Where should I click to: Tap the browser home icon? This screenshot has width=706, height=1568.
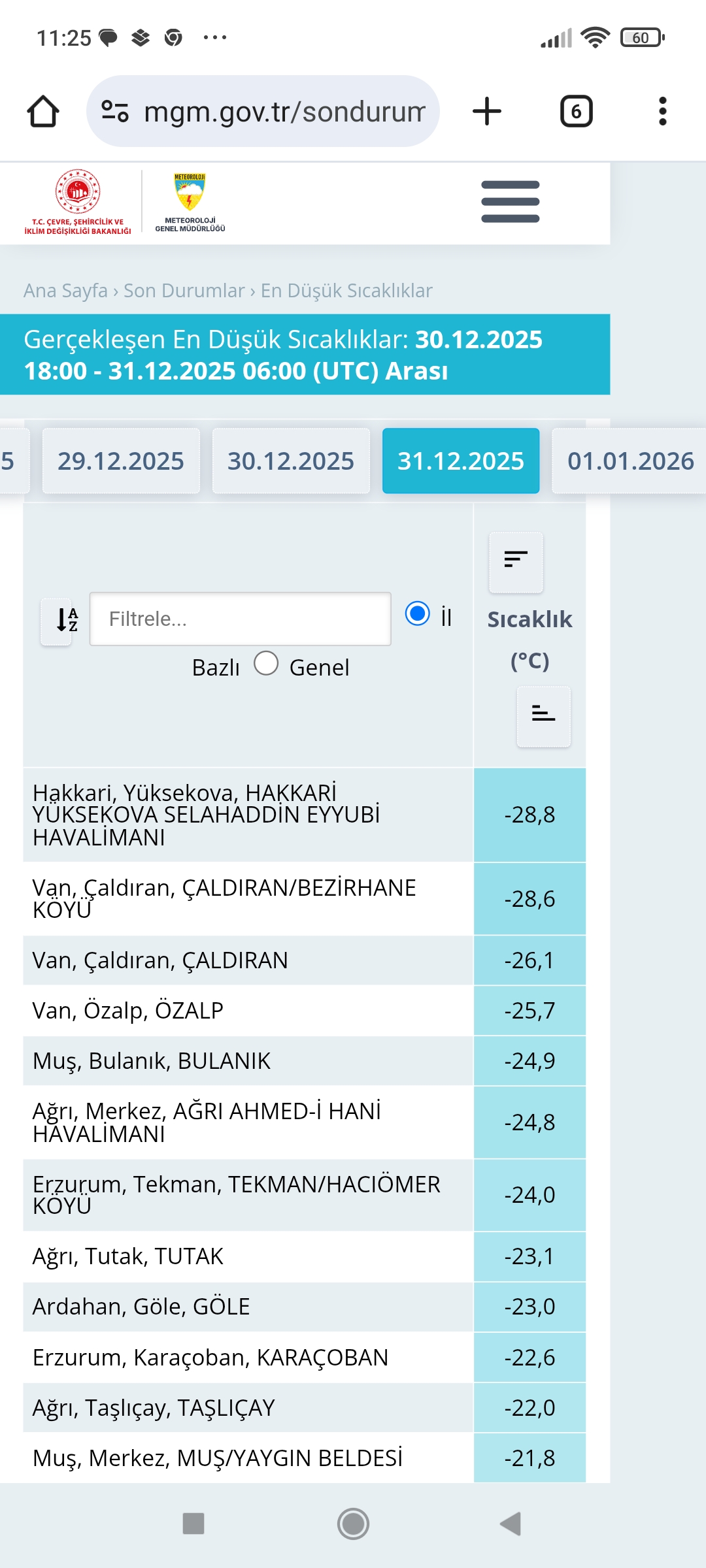coord(43,111)
